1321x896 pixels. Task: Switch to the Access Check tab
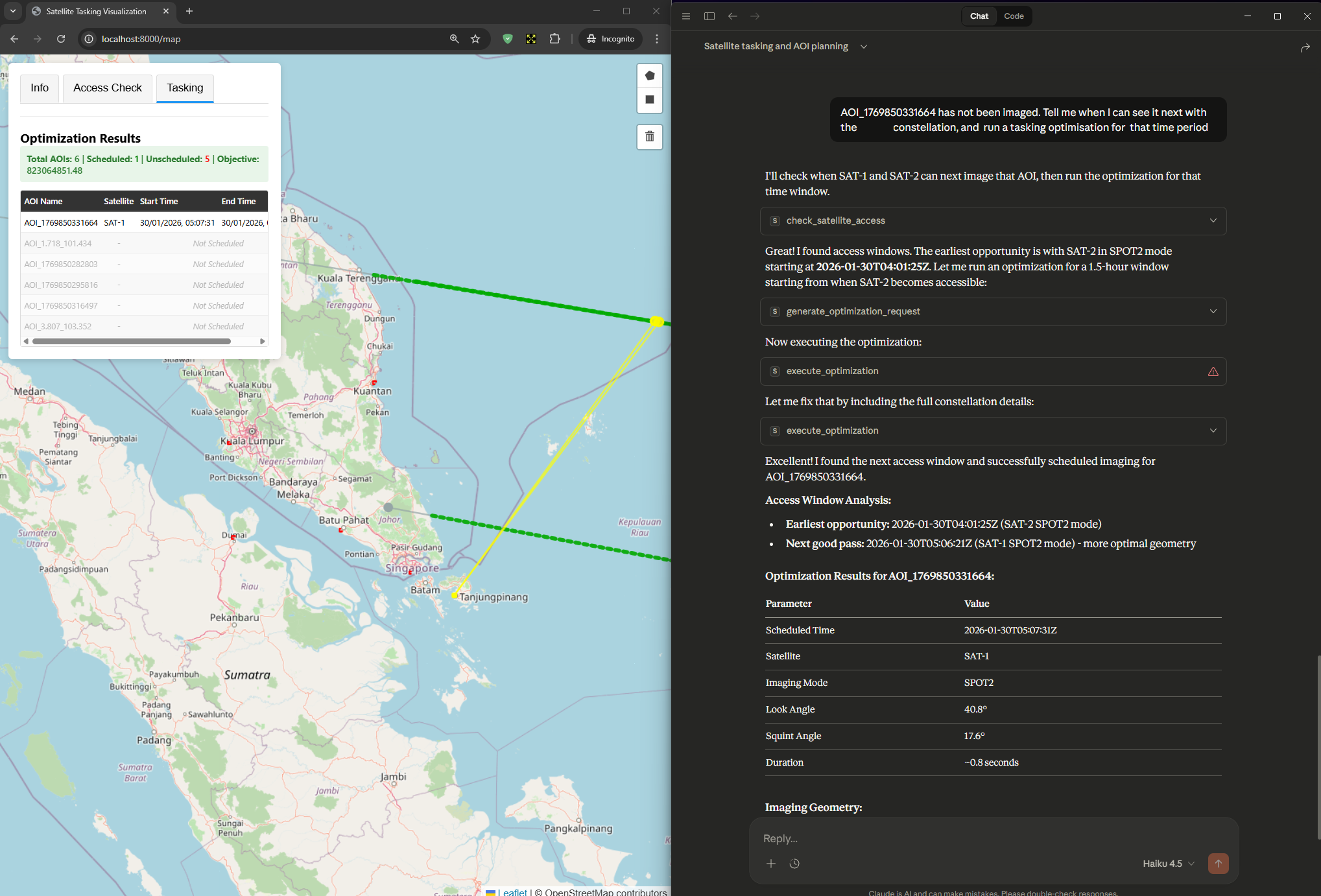pos(107,88)
